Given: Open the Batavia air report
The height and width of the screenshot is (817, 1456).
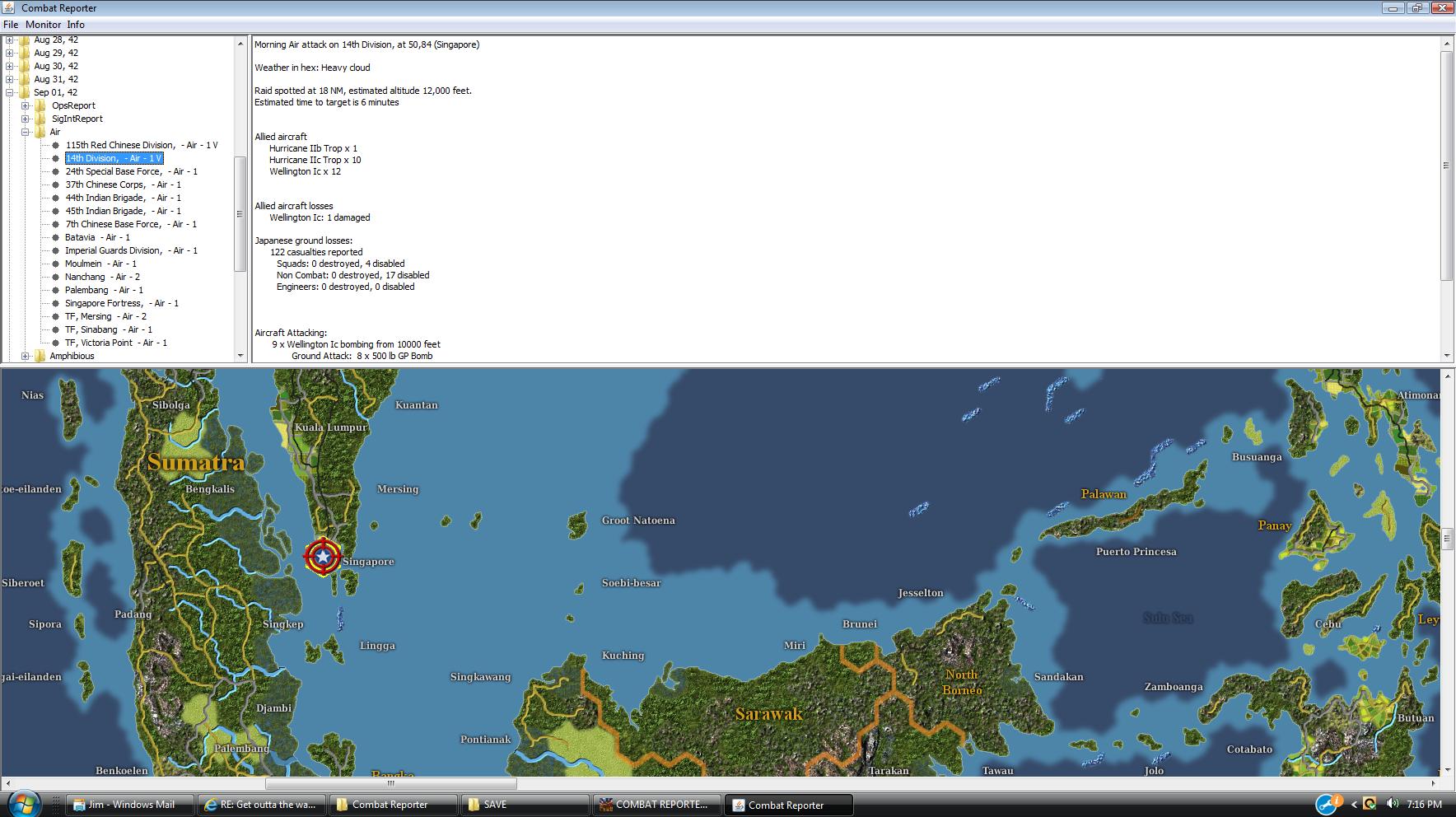Looking at the screenshot, I should [x=98, y=237].
